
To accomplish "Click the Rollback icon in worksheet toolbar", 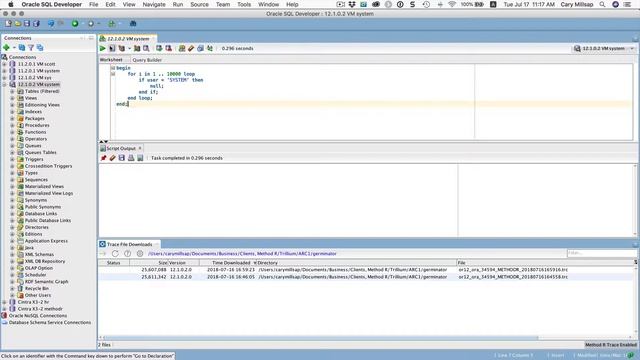I will click(168, 48).
